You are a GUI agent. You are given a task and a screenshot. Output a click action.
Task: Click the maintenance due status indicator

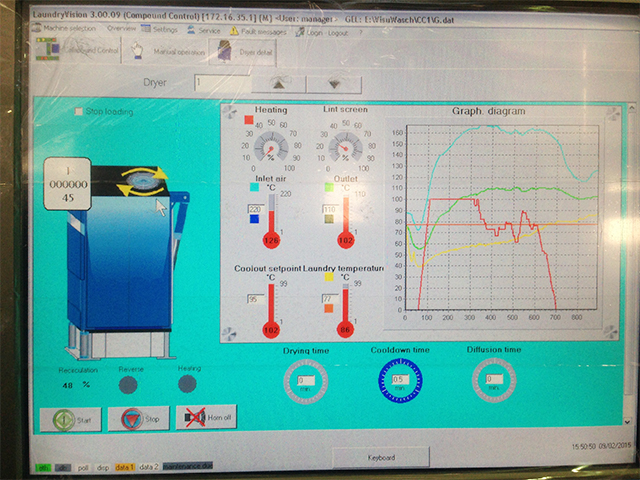pyautogui.click(x=188, y=466)
